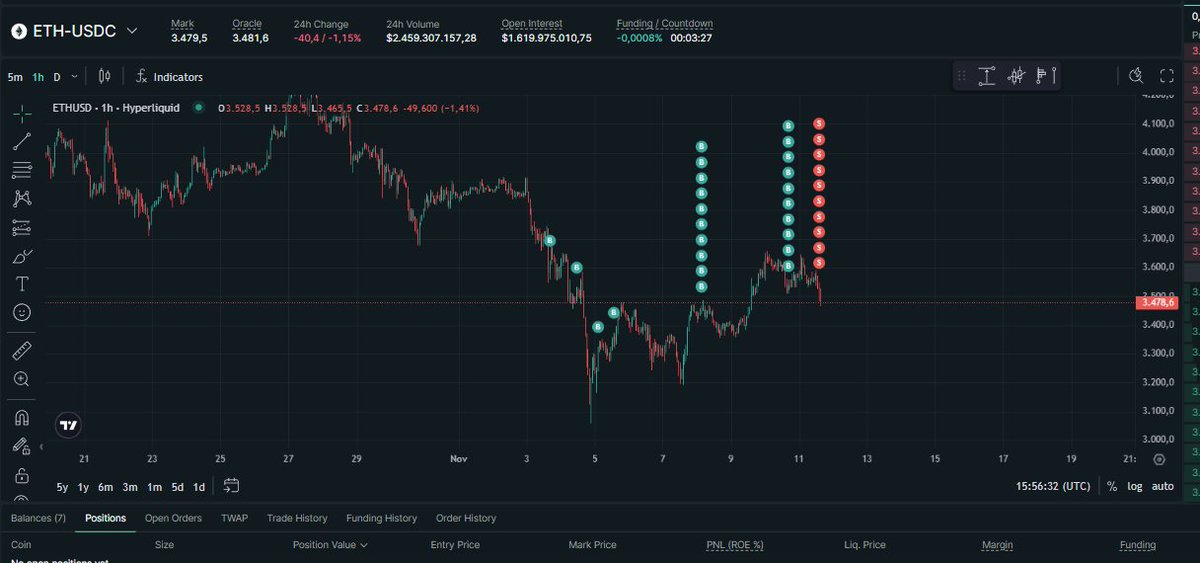This screenshot has height=563, width=1200.
Task: Switch to the Positions tab
Action: point(105,518)
